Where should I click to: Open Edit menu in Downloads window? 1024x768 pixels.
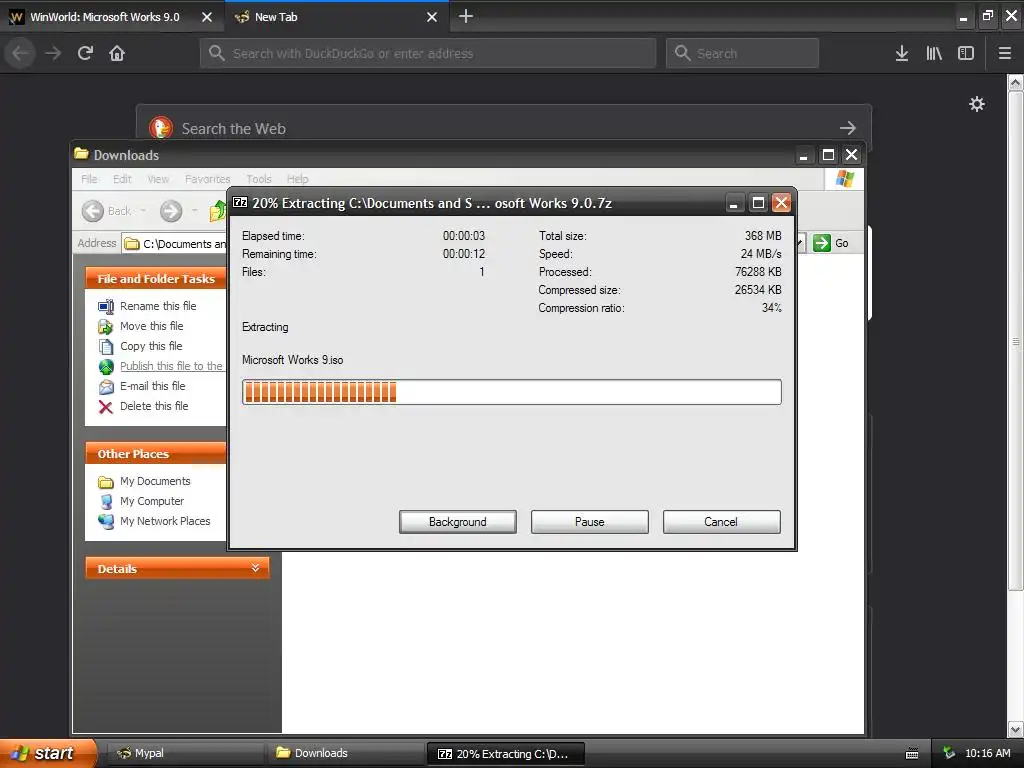click(x=122, y=179)
